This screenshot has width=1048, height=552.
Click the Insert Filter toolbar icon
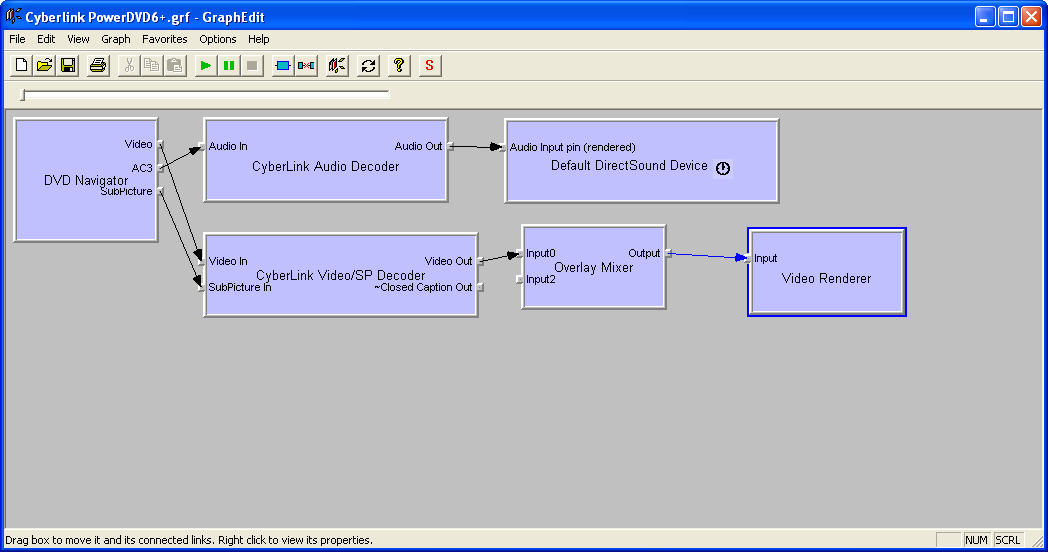283,65
